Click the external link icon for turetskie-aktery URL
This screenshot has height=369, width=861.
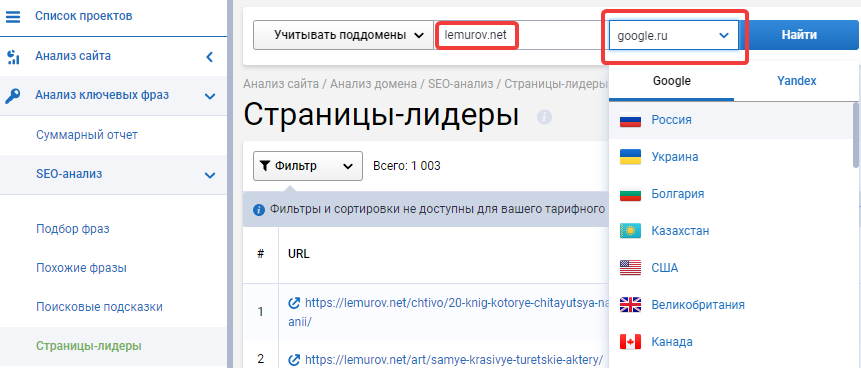(294, 360)
